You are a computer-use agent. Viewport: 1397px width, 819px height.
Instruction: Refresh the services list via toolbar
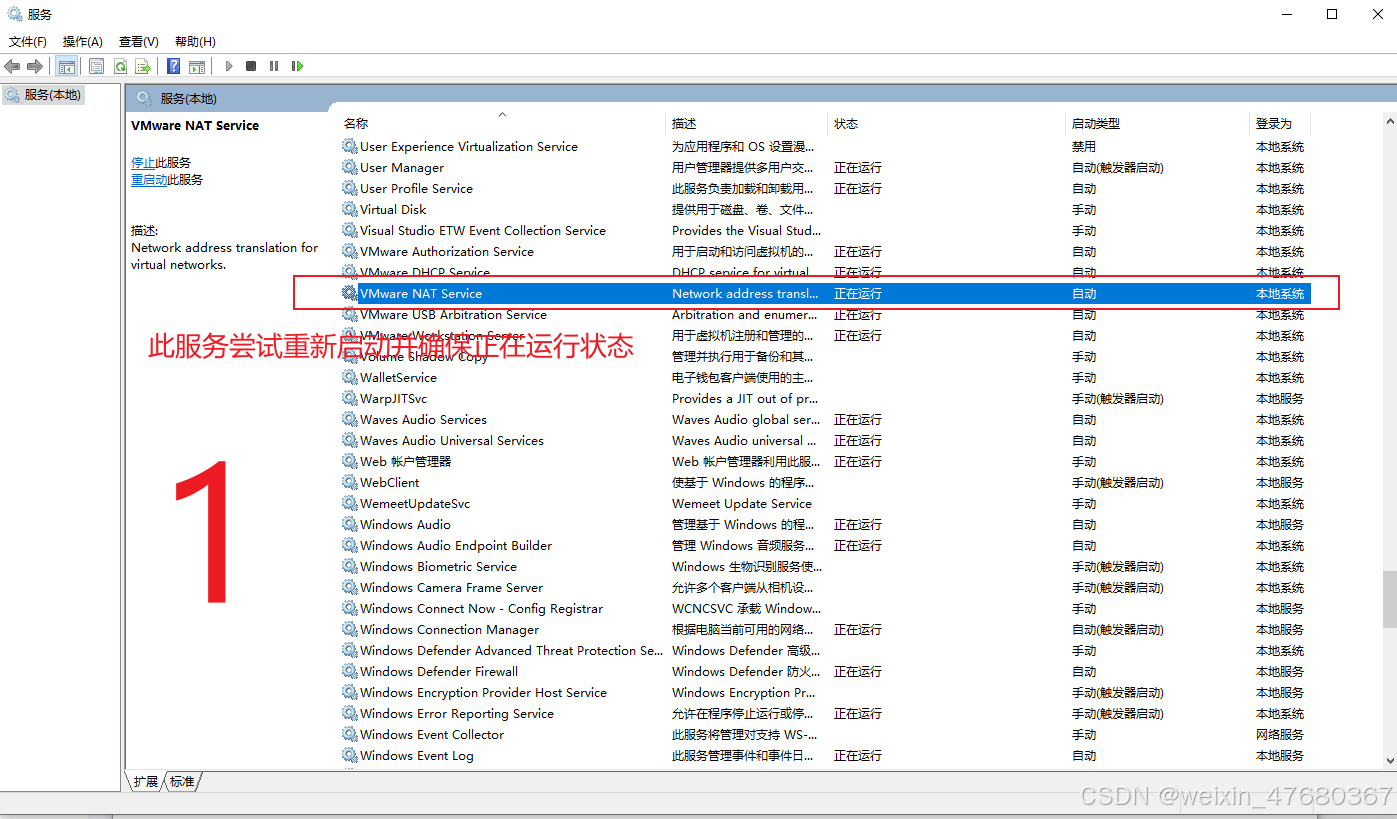tap(120, 66)
